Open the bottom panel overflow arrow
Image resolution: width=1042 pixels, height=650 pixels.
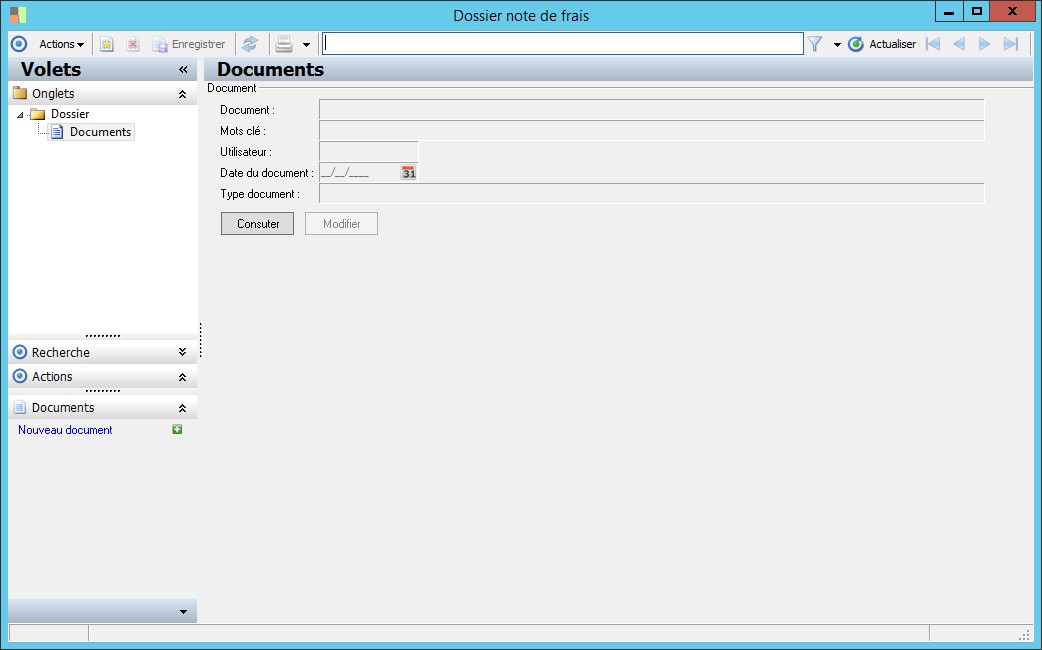[x=183, y=611]
